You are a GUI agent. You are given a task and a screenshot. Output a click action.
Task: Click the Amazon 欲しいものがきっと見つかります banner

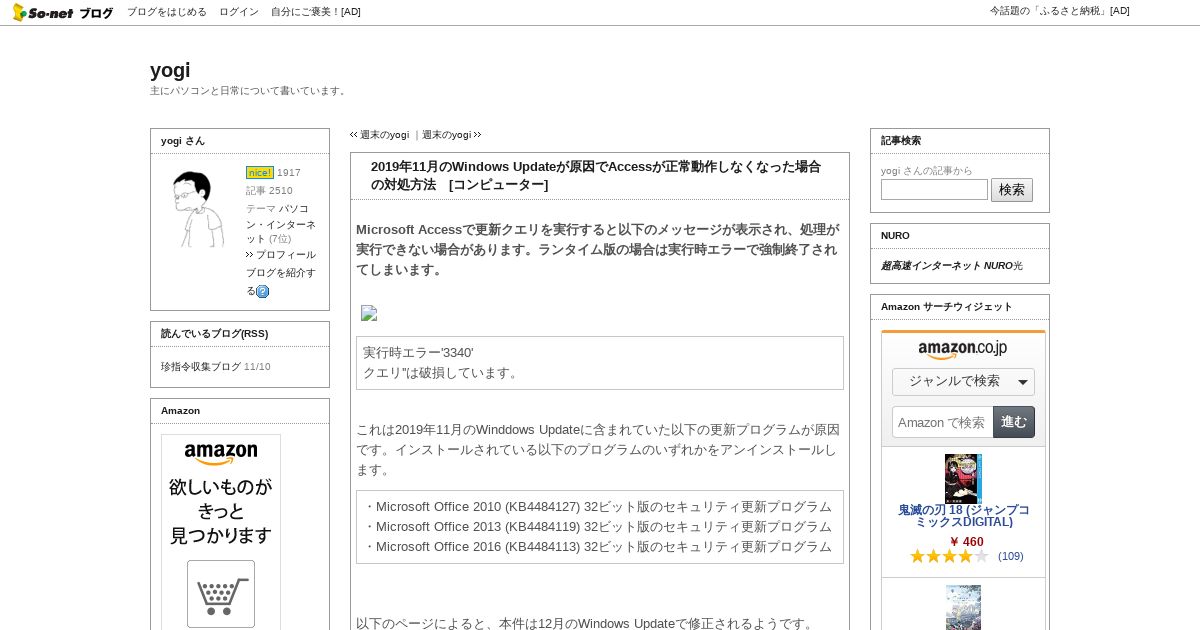point(221,532)
